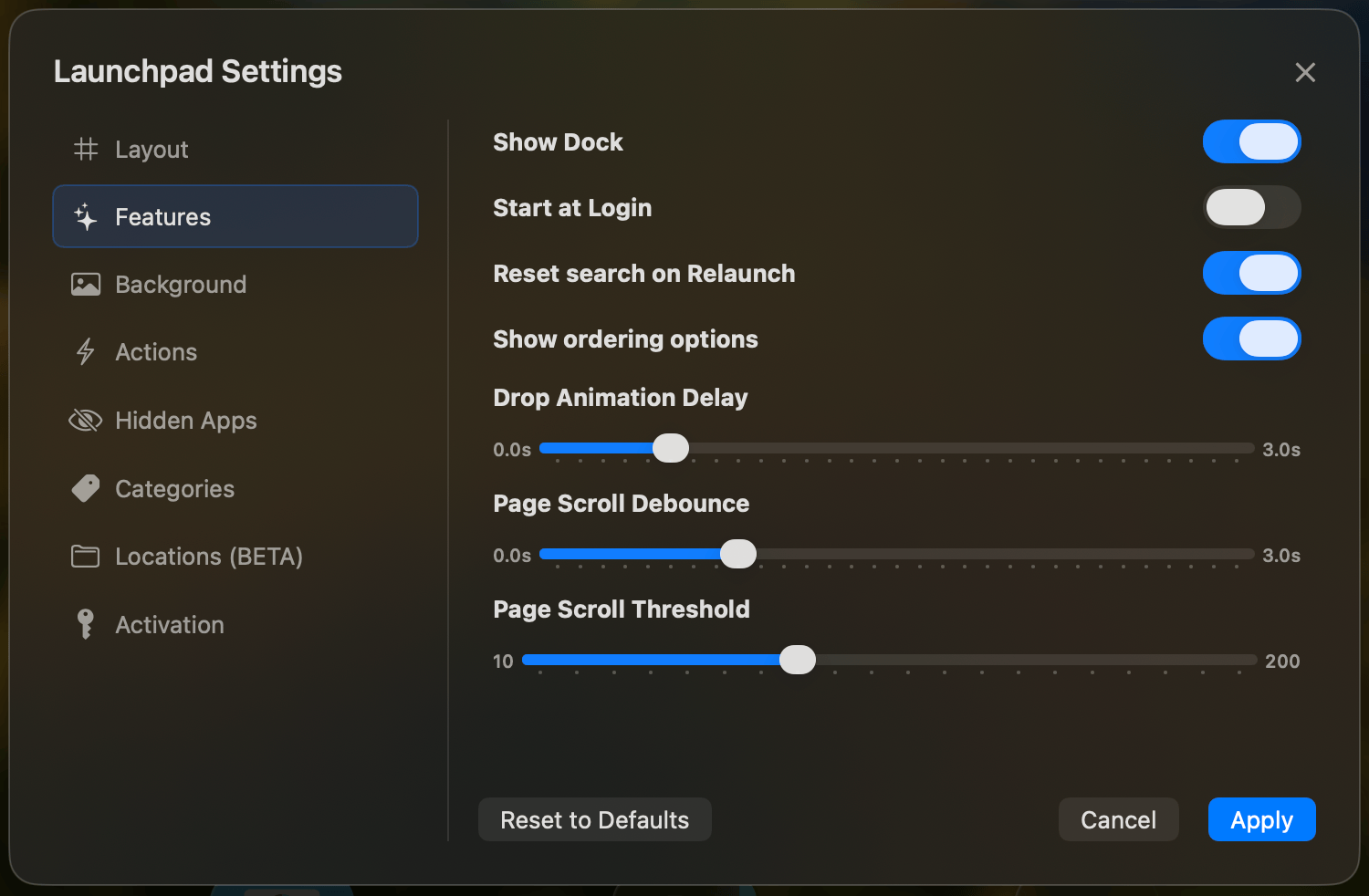Adjust the Drop Animation Delay slider
This screenshot has width=1369, height=896.
pyautogui.click(x=672, y=448)
